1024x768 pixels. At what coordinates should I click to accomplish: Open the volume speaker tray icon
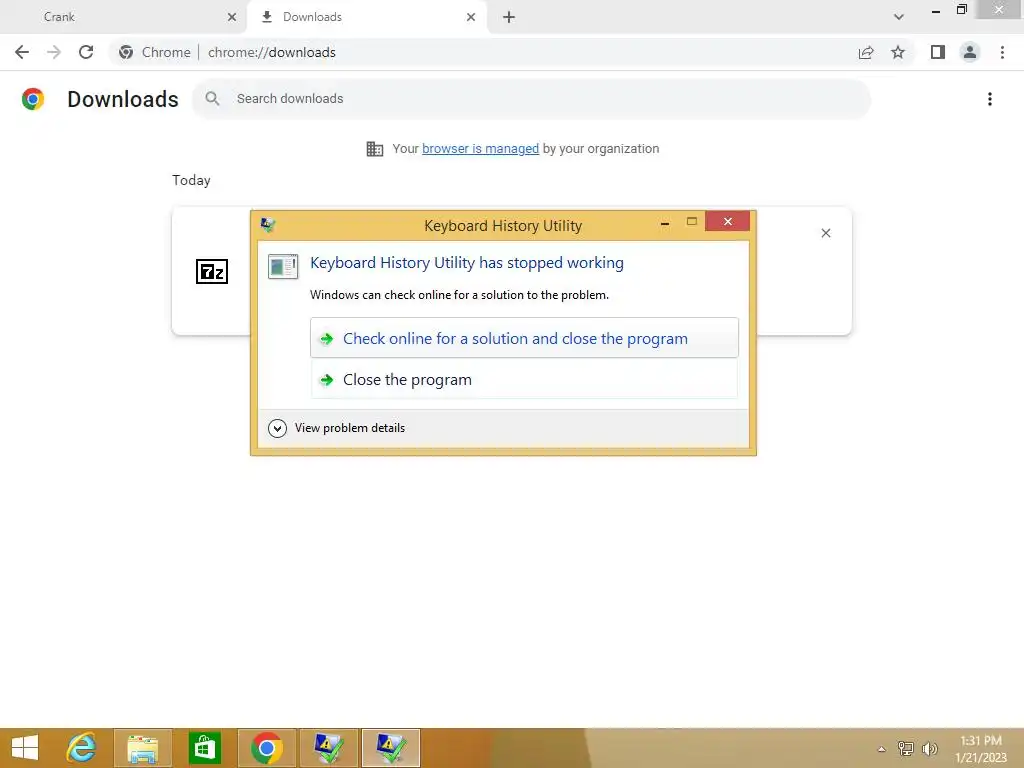(x=929, y=749)
